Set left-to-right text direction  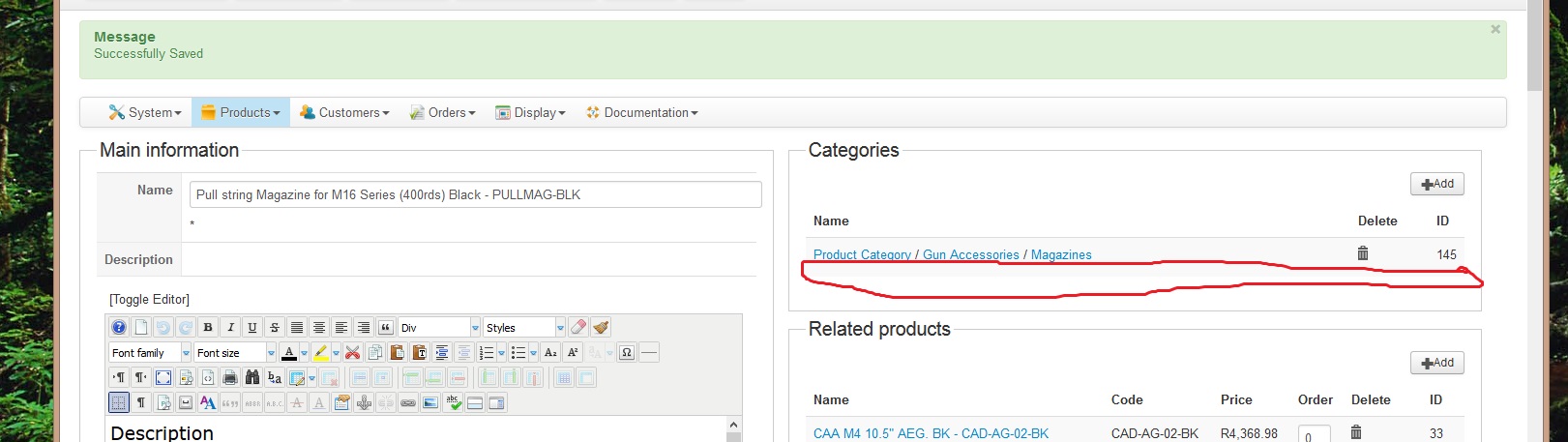(x=118, y=377)
